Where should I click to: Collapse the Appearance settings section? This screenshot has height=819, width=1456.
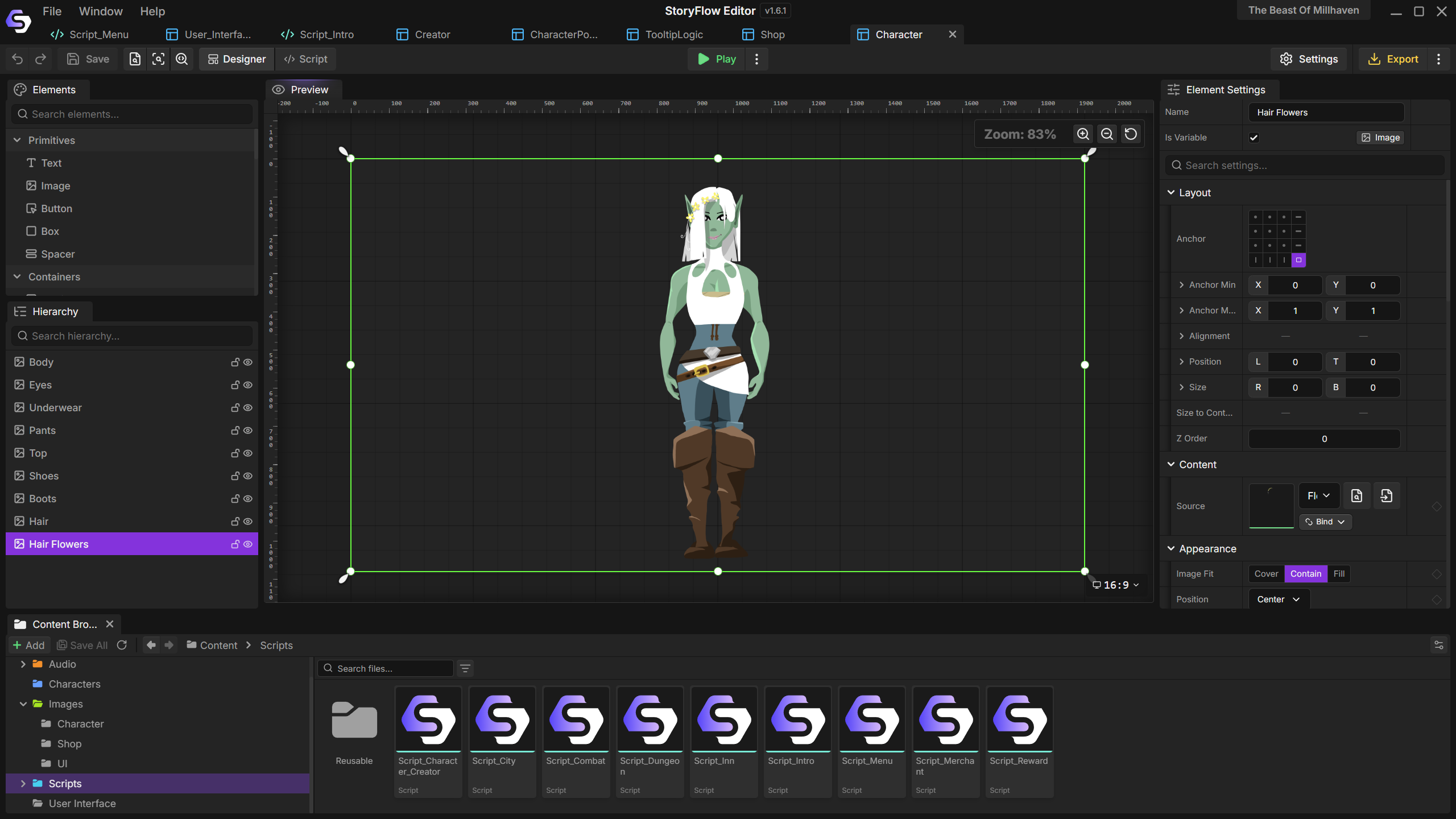point(1171,548)
